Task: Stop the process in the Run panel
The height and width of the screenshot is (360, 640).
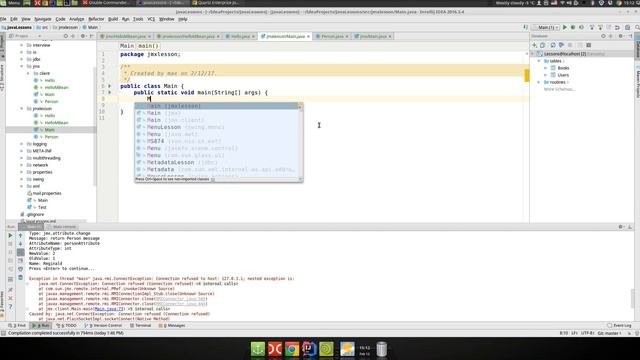Action: [x=10, y=244]
